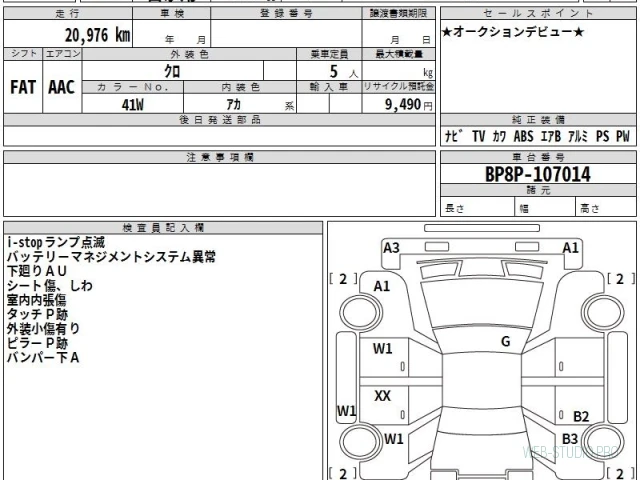Select chassis number BP8P-107014
The image size is (640, 480).
click(538, 174)
